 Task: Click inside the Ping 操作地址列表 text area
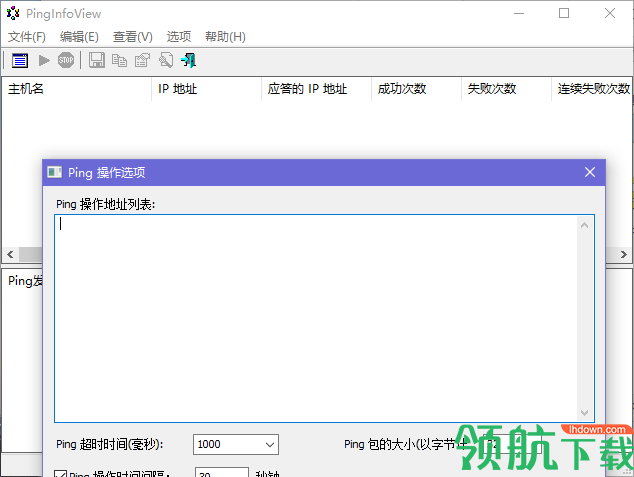point(315,319)
